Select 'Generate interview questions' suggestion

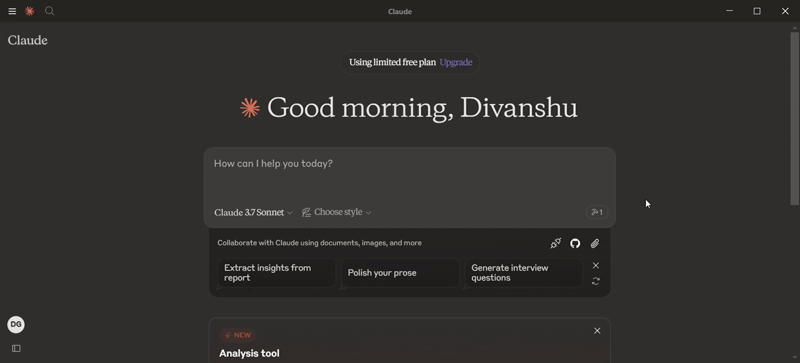(x=523, y=273)
